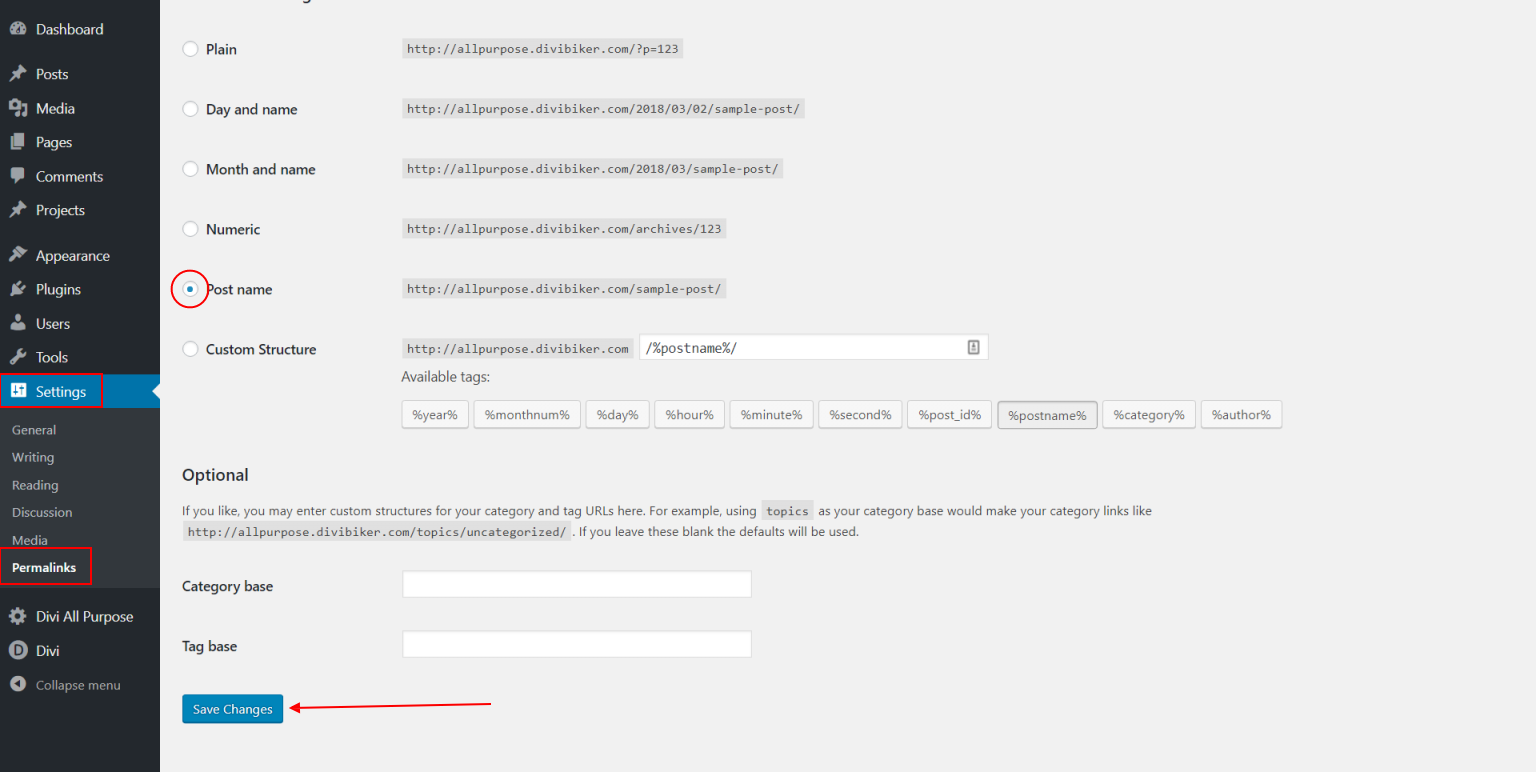1536x772 pixels.
Task: Click the Month and name example URL
Action: click(592, 169)
